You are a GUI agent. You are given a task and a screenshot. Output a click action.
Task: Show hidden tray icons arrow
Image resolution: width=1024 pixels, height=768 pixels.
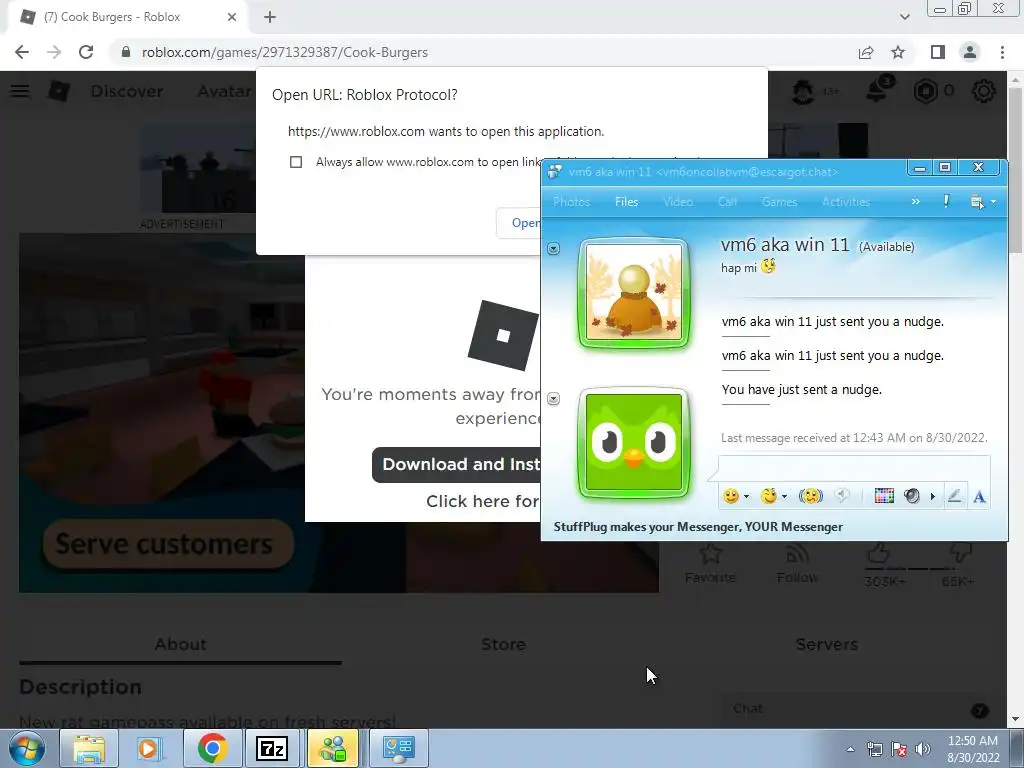tap(850, 749)
